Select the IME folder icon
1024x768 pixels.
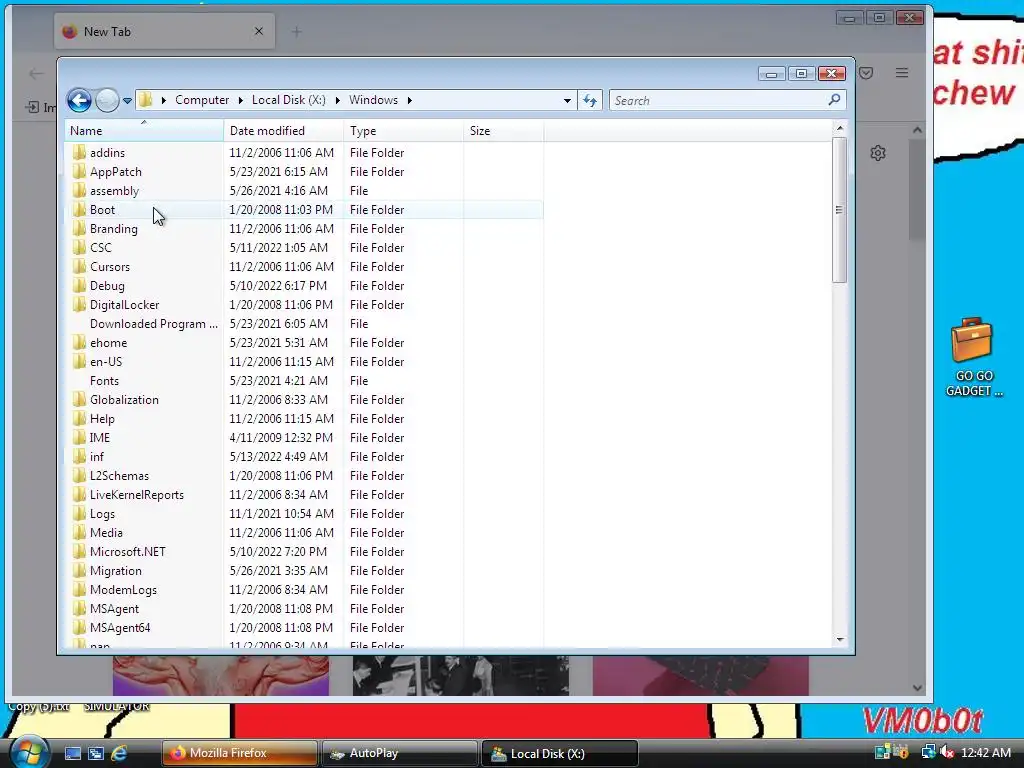[79, 437]
